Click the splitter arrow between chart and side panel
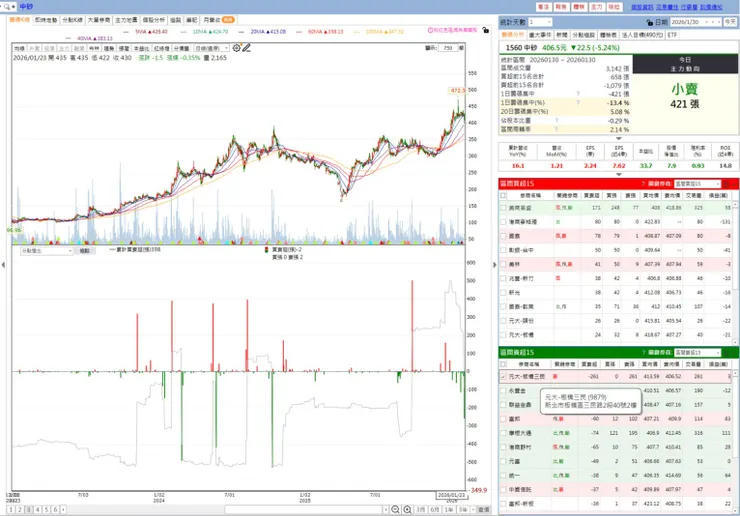 tap(495, 265)
